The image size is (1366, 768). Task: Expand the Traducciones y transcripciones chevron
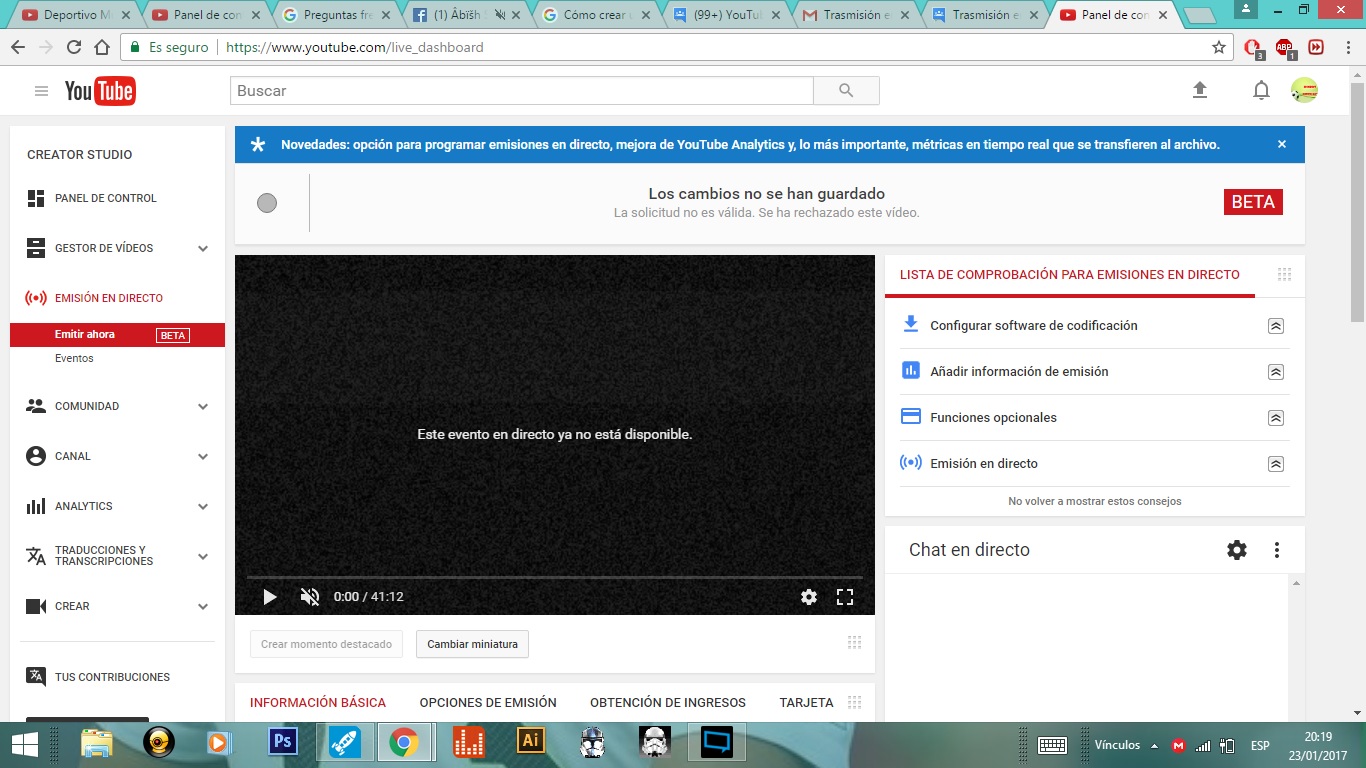pyautogui.click(x=203, y=556)
